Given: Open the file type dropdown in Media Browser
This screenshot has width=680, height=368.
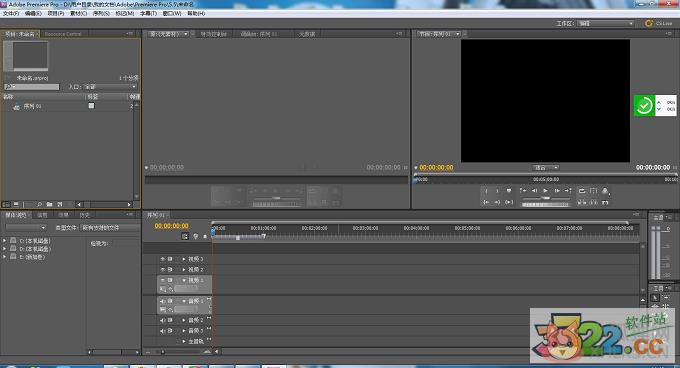Looking at the screenshot, I should 110,228.
